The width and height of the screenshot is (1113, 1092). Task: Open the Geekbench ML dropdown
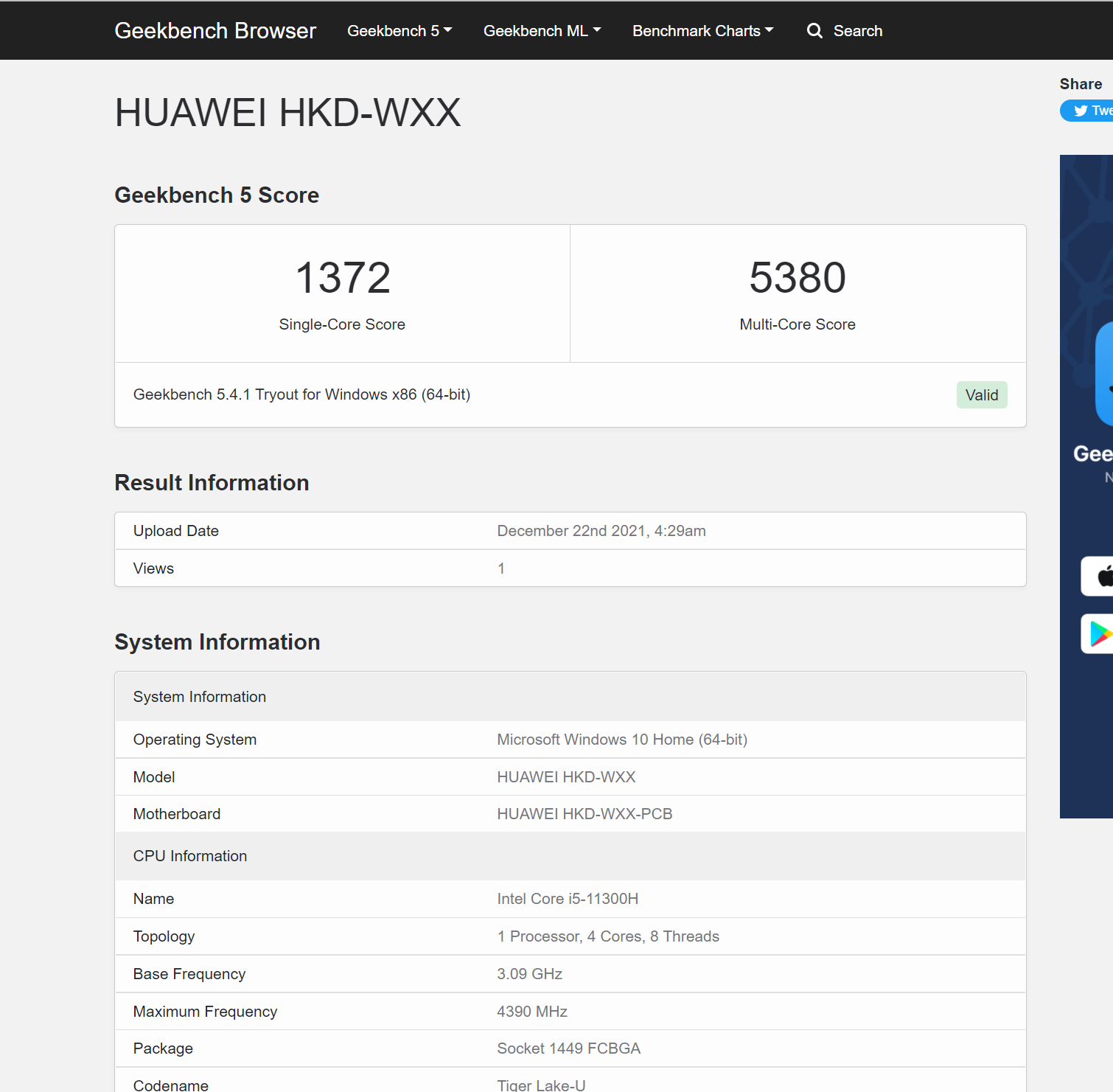click(542, 31)
